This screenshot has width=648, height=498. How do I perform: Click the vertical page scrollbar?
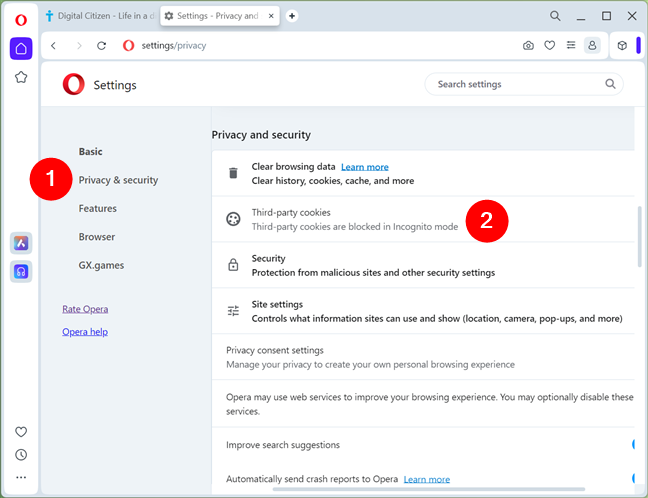pos(640,236)
